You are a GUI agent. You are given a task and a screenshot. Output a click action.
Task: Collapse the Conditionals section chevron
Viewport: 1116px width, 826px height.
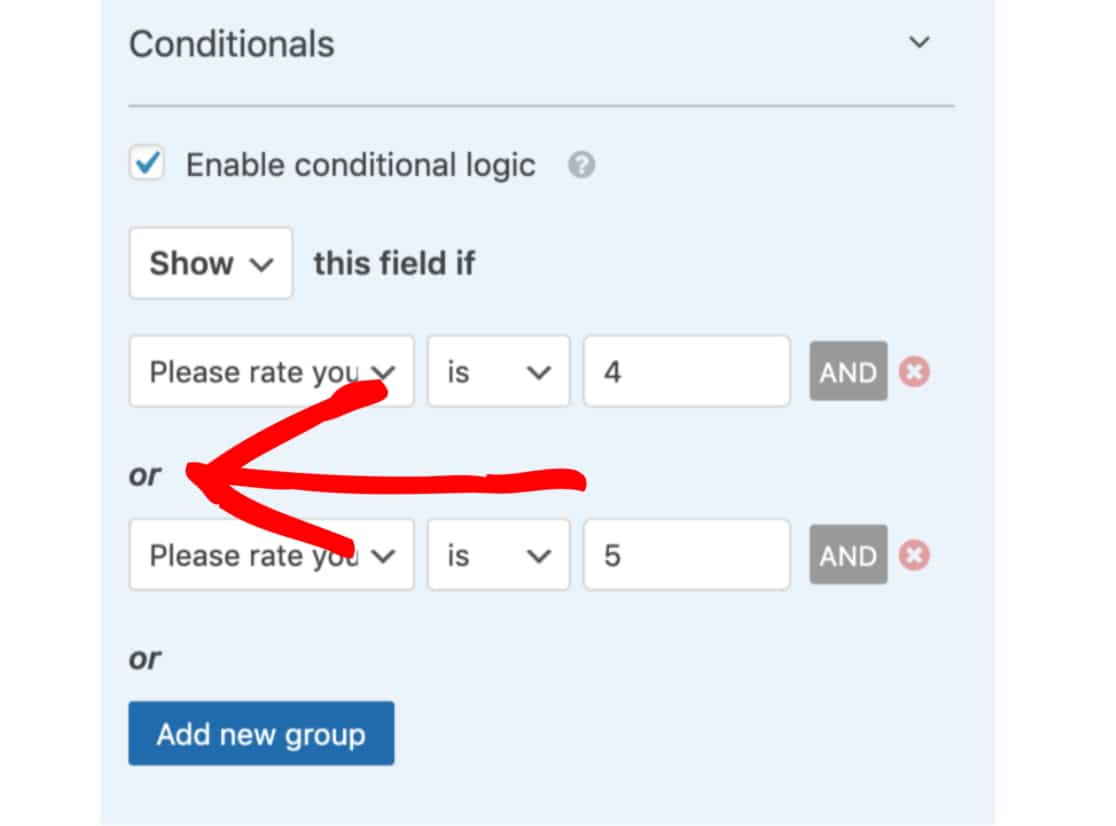[x=919, y=43]
